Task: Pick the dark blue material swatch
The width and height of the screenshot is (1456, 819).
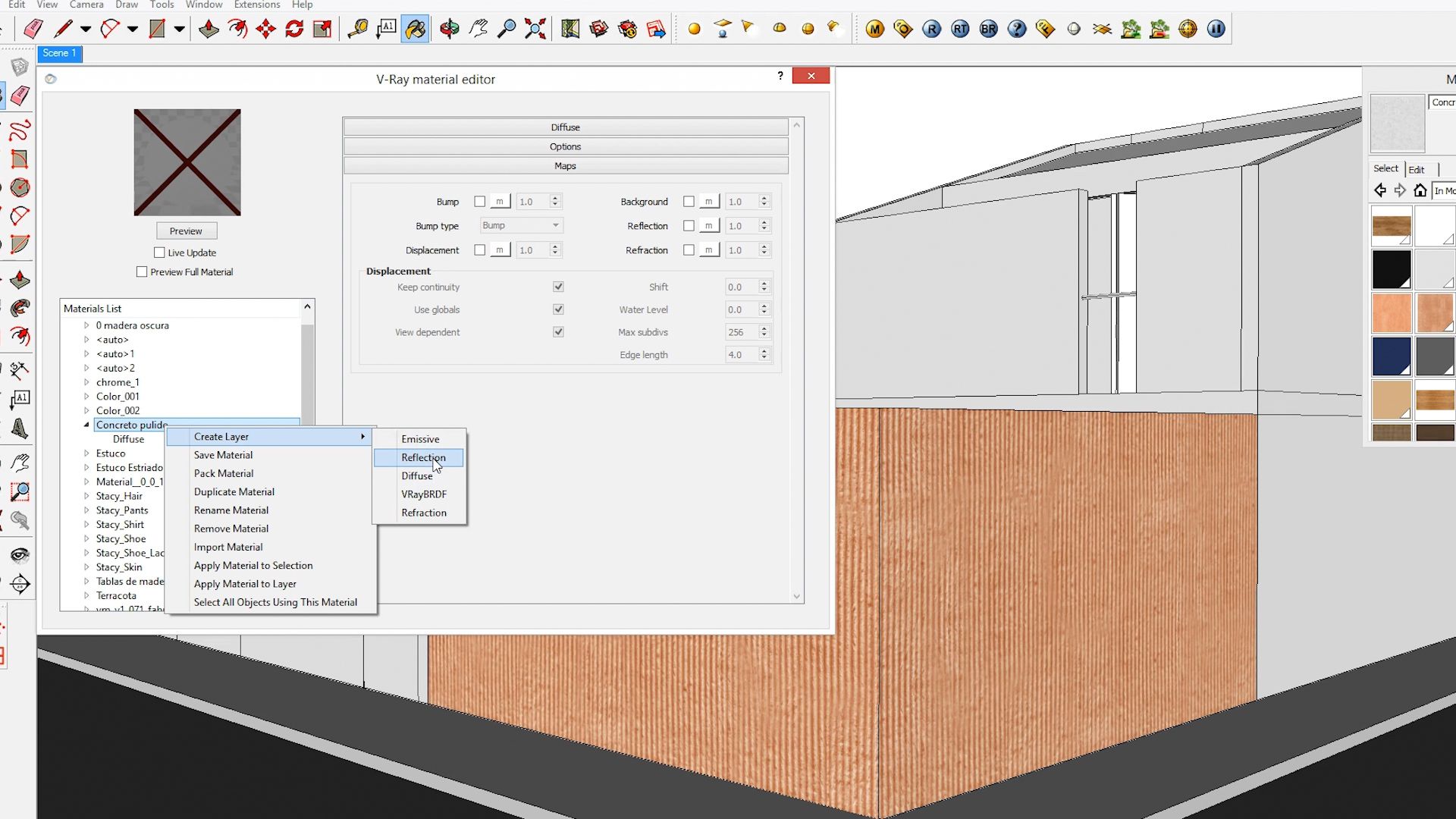Action: coord(1392,356)
